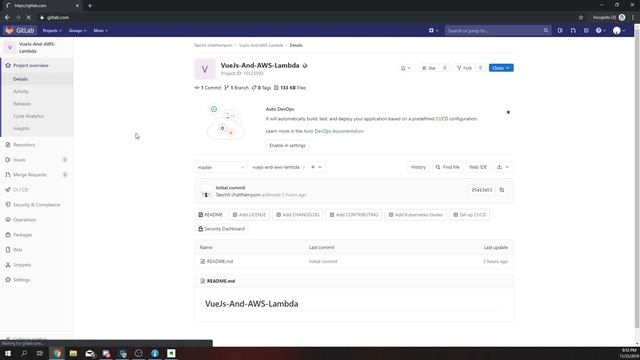Open Wiki in the sidebar
The image size is (640, 360).
[x=18, y=249]
